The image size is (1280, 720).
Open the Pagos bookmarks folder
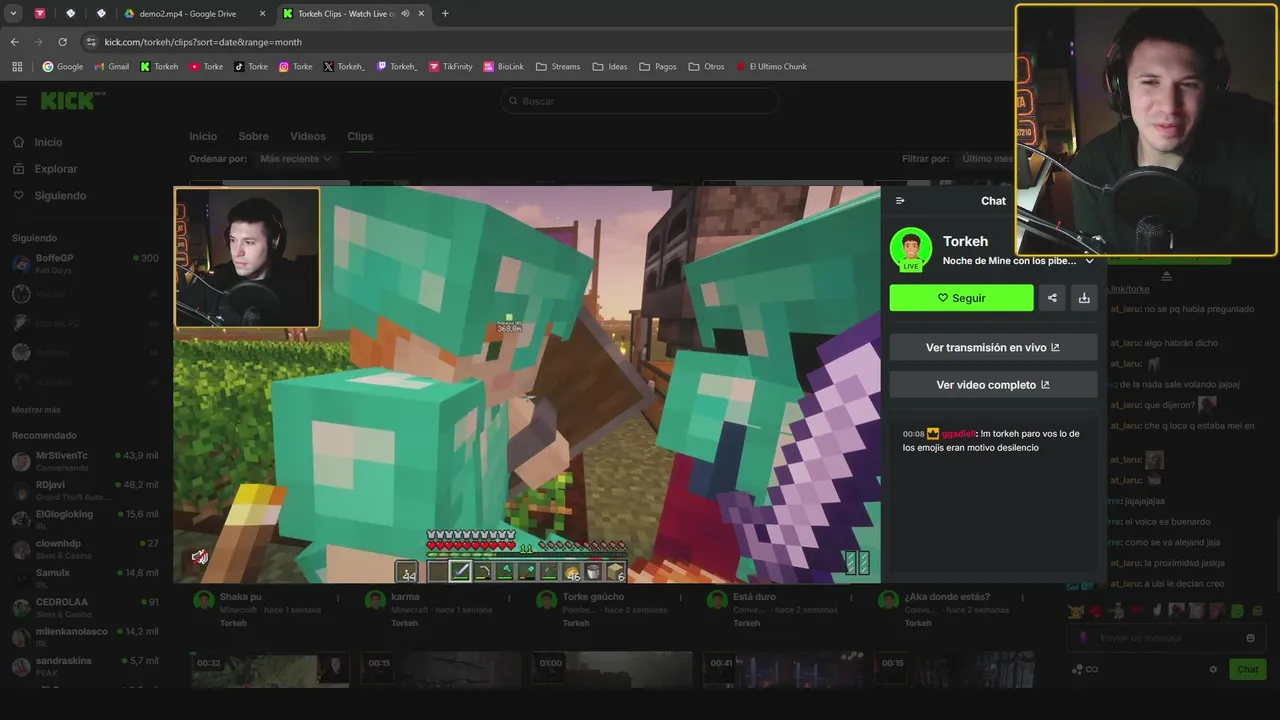point(658,67)
